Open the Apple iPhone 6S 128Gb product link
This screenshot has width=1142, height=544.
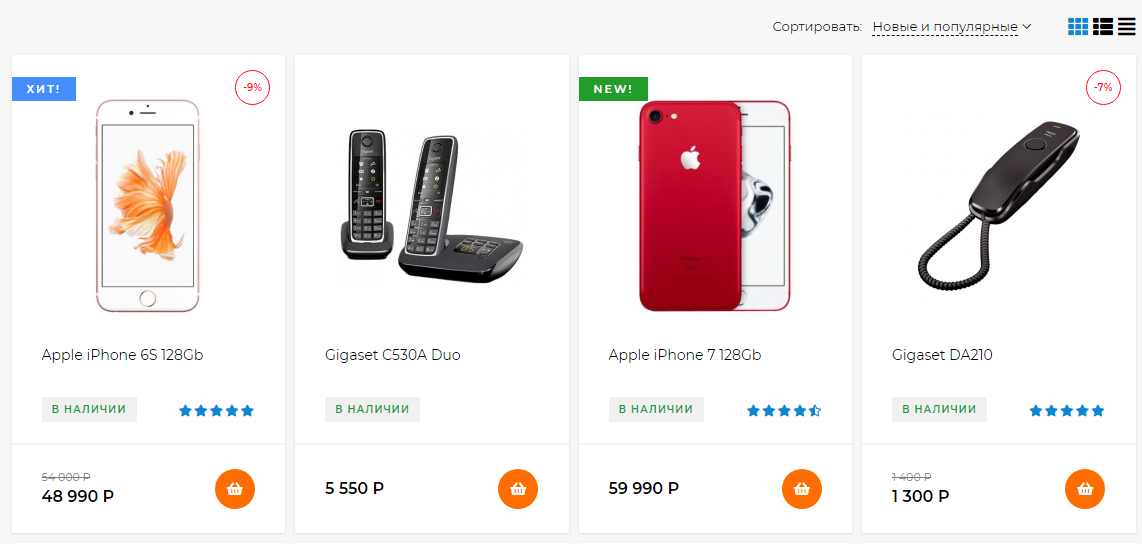coord(123,355)
